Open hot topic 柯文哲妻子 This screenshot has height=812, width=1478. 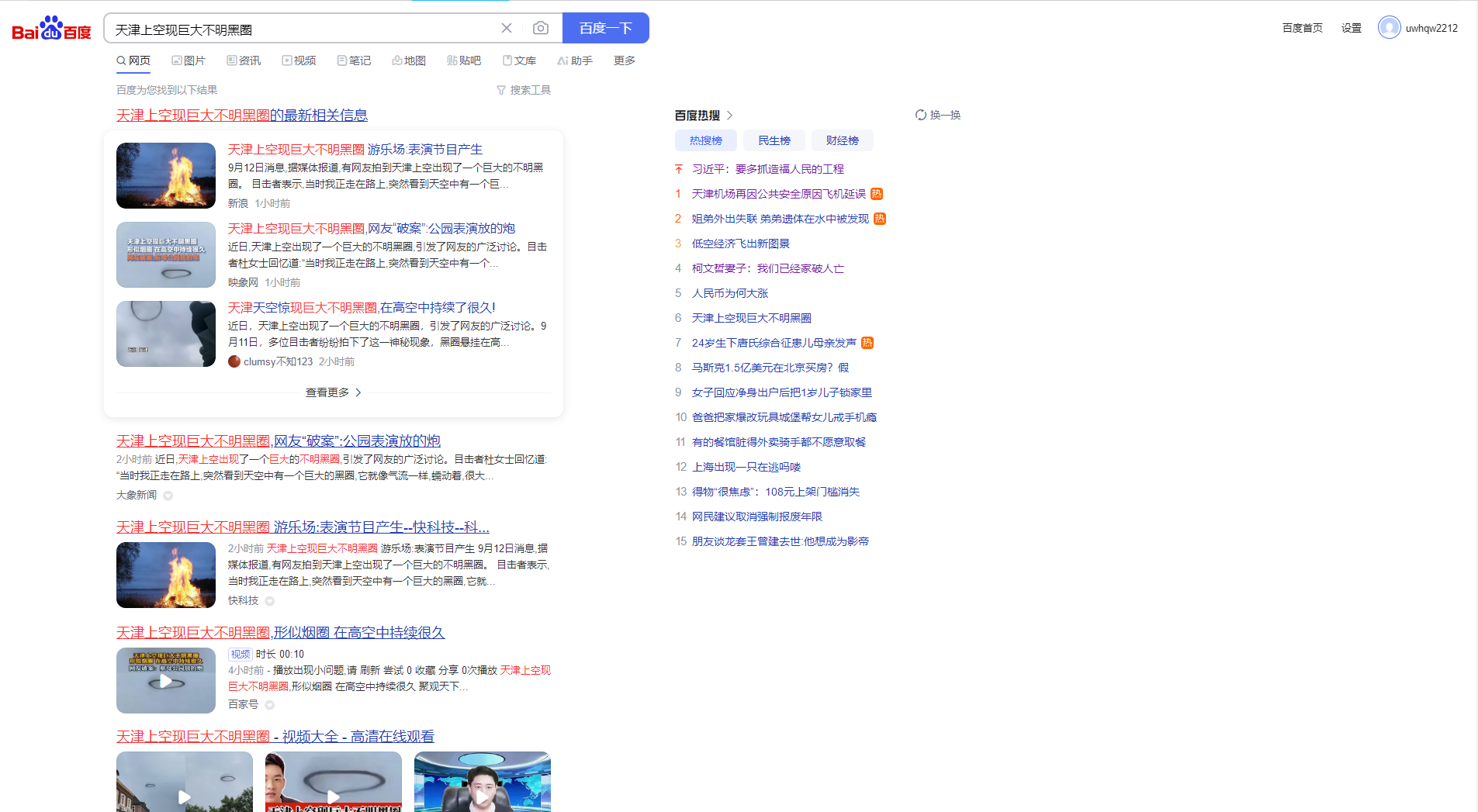tap(768, 268)
